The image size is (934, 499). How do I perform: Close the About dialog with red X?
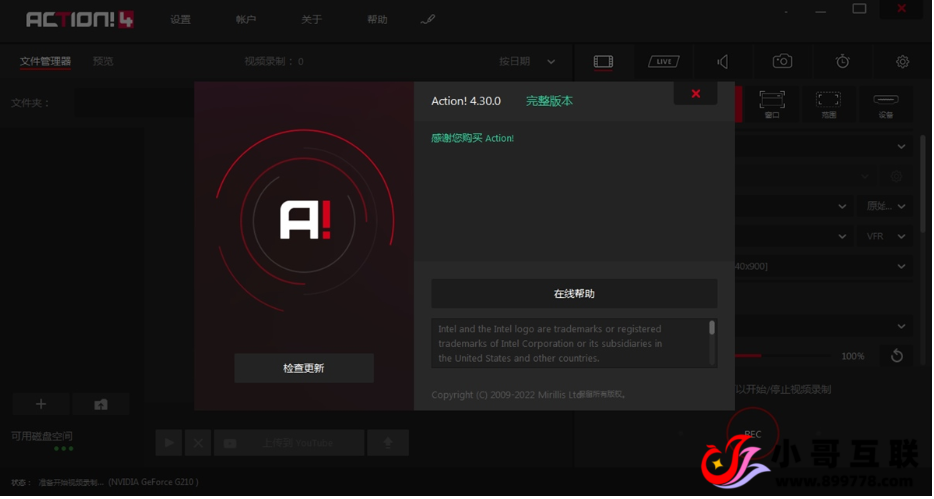695,94
